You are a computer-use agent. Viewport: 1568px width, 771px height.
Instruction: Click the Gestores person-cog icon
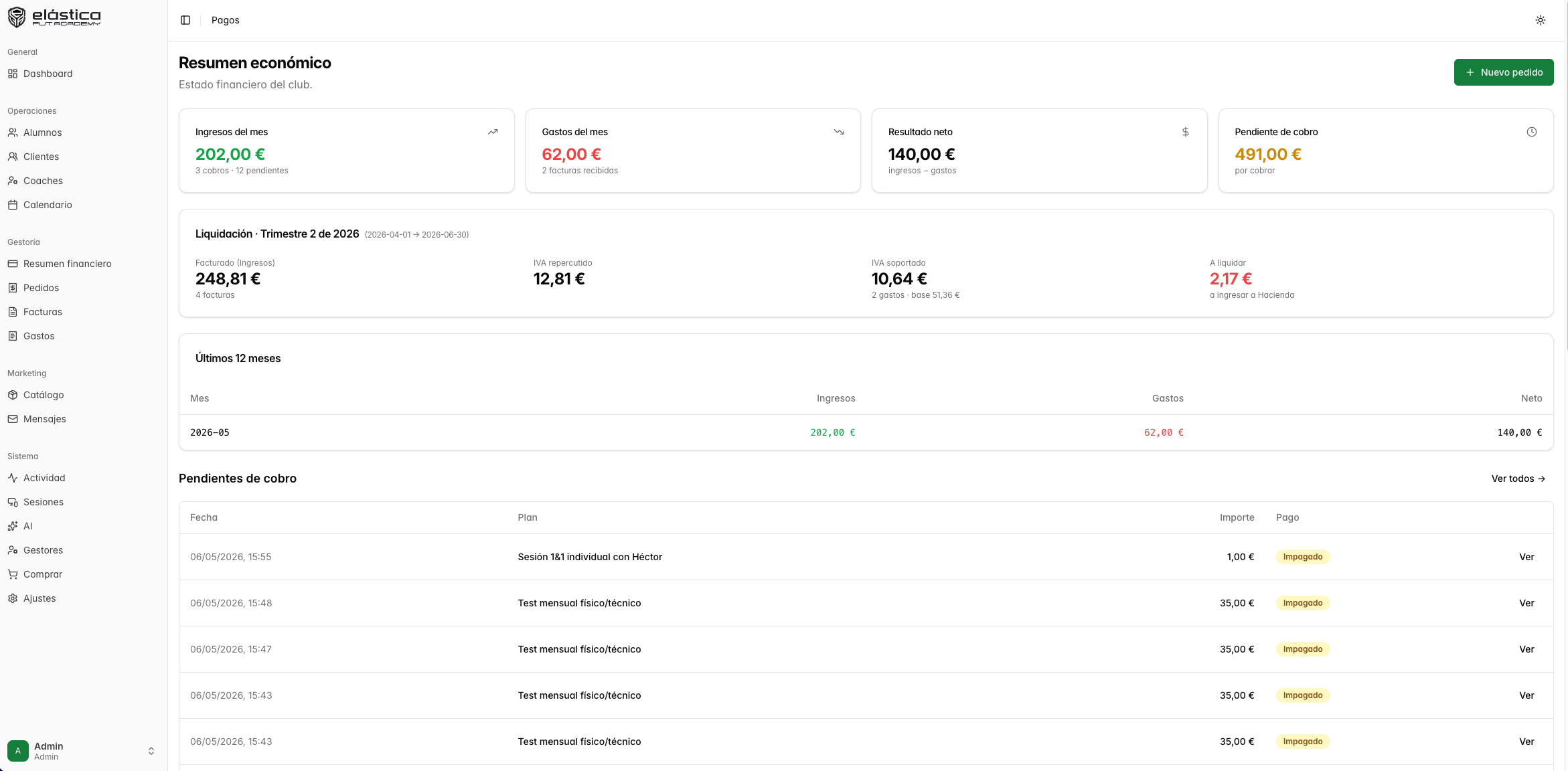[x=13, y=550]
